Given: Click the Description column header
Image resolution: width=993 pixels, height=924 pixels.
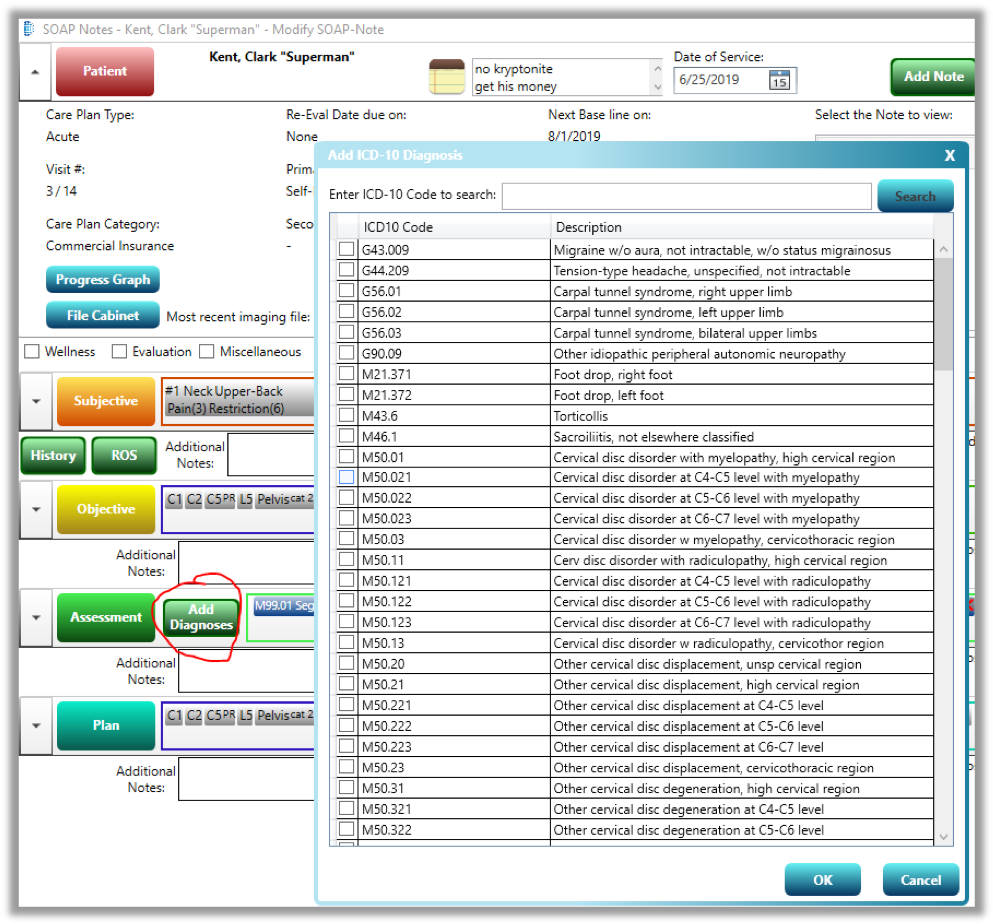Looking at the screenshot, I should pyautogui.click(x=742, y=227).
